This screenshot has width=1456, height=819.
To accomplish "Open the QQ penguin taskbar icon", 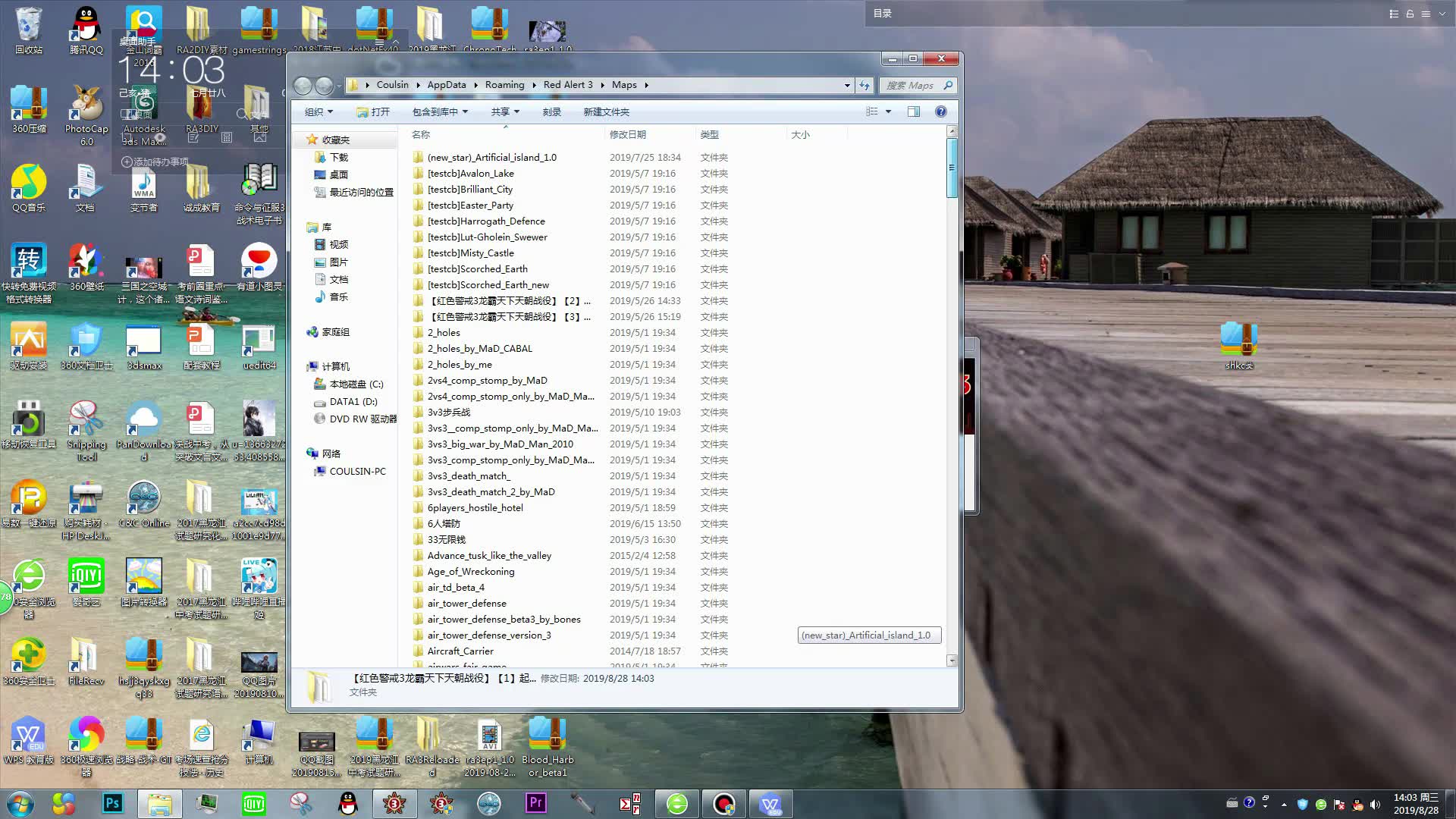I will tap(348, 803).
